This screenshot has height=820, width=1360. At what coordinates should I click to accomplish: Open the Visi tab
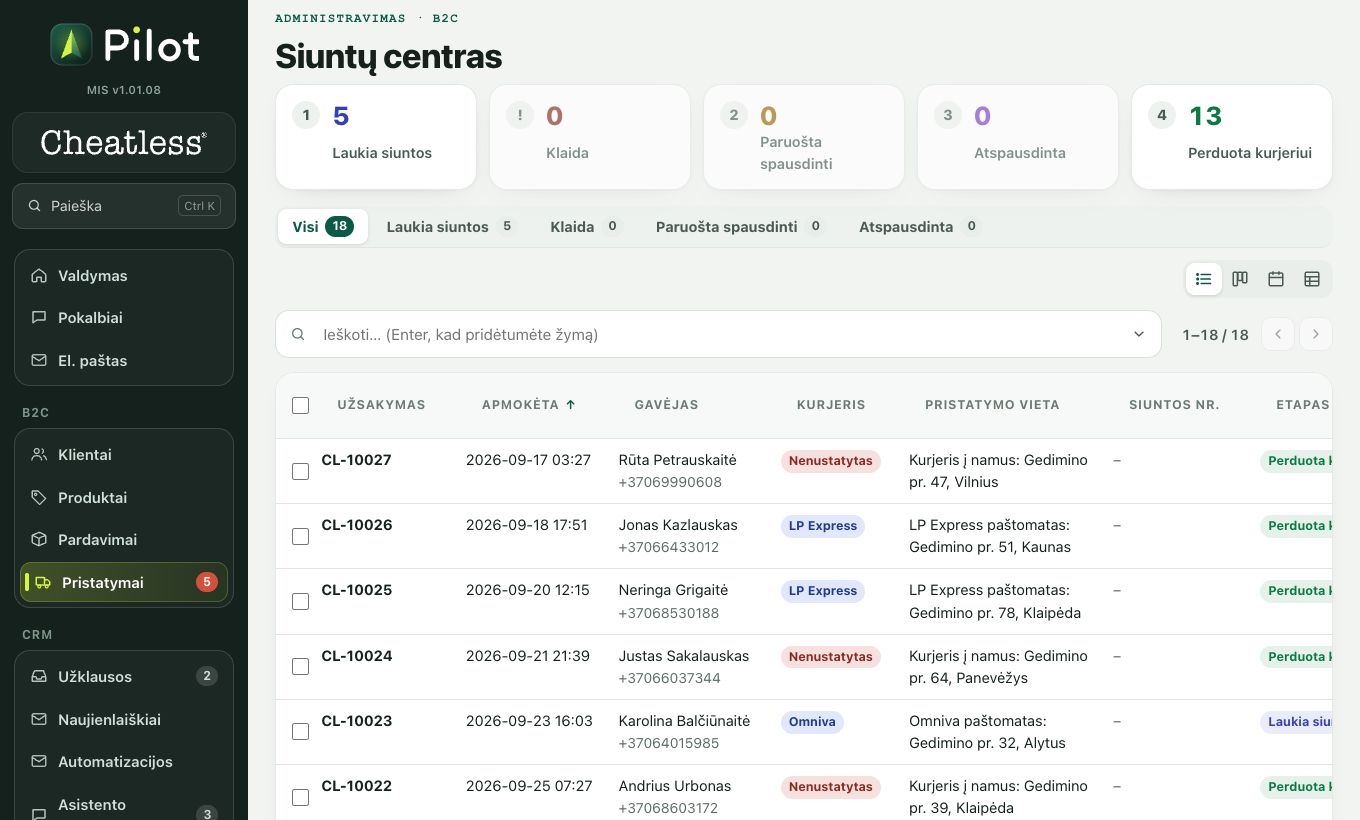(322, 227)
